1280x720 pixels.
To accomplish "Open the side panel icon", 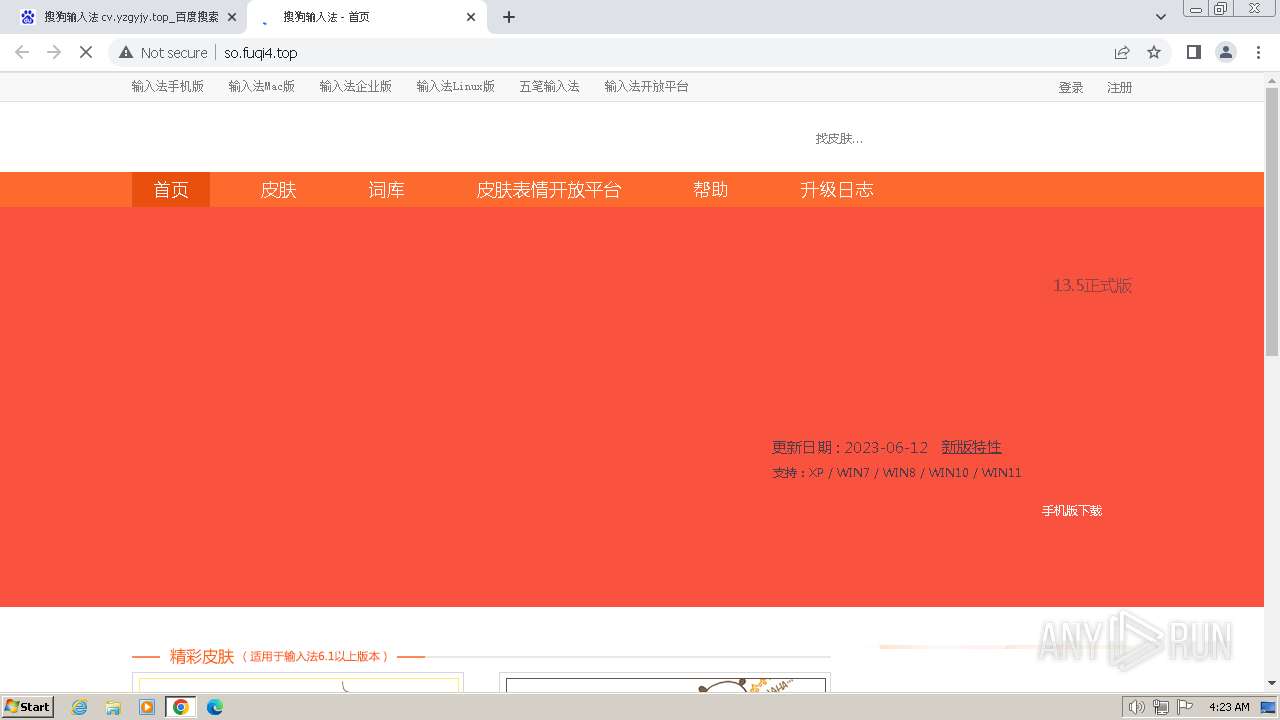I will (x=1193, y=52).
